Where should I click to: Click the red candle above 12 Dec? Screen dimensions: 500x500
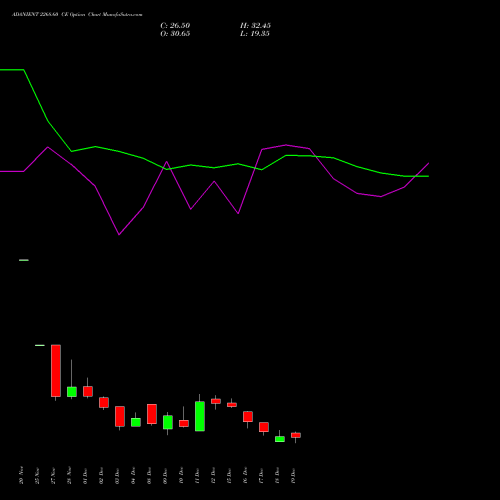click(x=216, y=401)
